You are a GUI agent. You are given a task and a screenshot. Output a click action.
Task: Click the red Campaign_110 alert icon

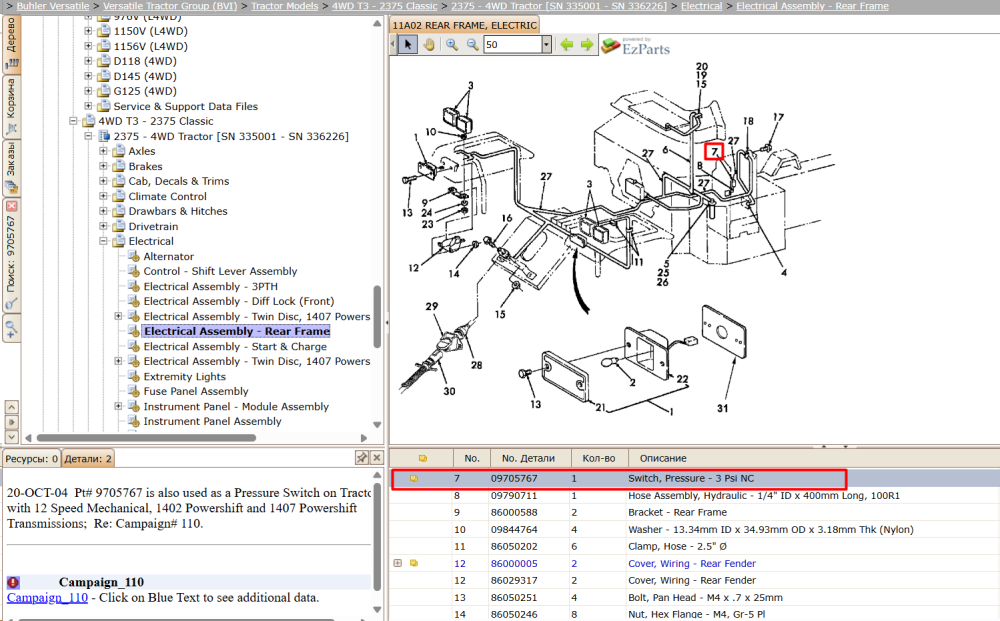[x=13, y=582]
